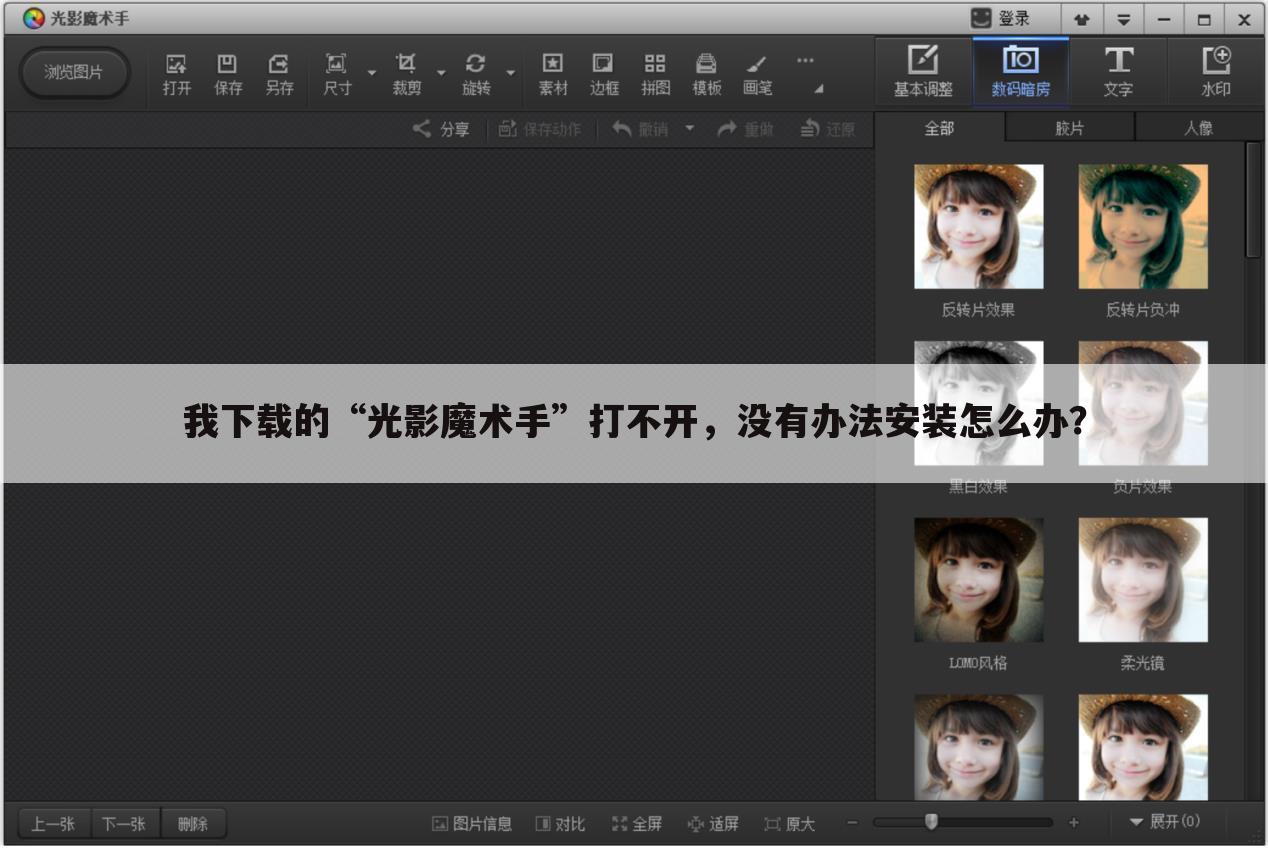Expand the 尺寸 size dropdown arrow

(x=372, y=73)
